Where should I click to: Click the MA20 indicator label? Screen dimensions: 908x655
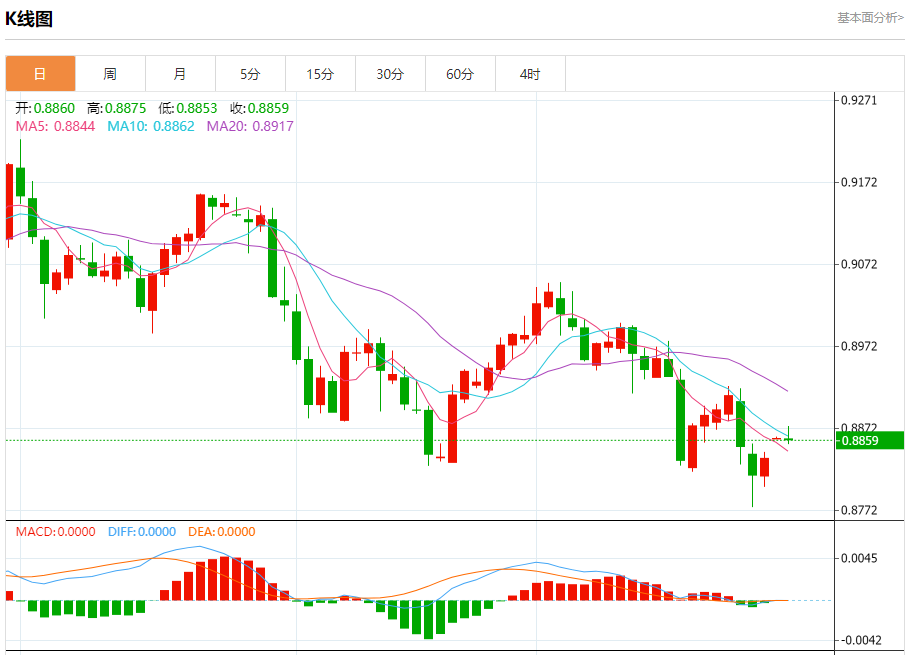click(250, 126)
